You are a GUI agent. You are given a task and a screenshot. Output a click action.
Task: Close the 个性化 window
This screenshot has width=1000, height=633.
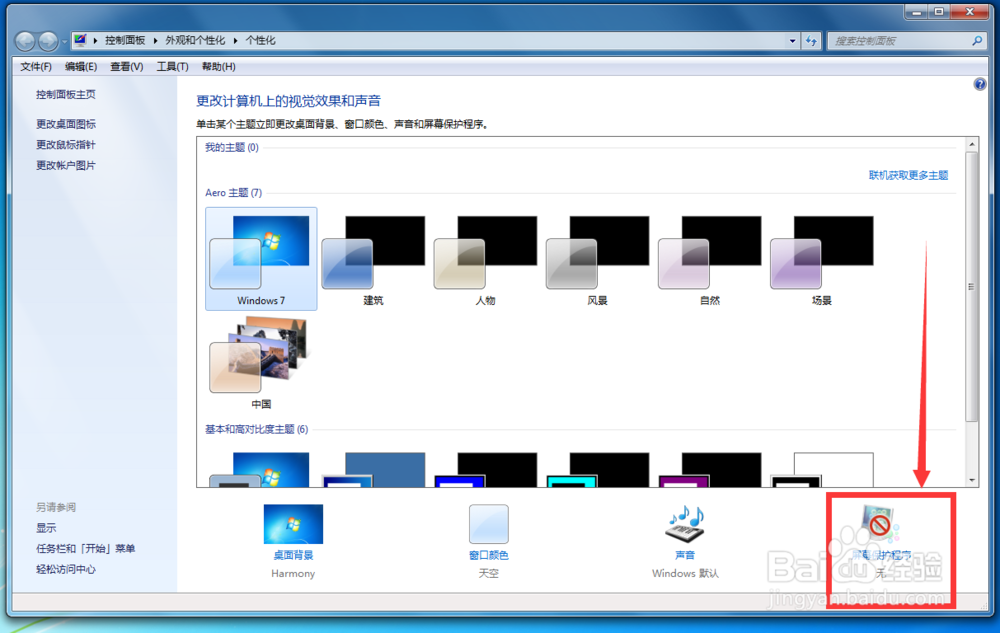pyautogui.click(x=971, y=11)
